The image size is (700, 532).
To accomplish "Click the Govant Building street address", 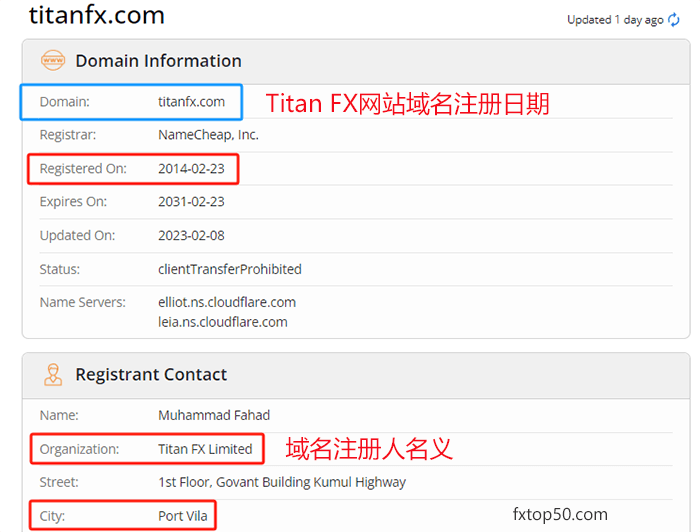I will tap(282, 482).
